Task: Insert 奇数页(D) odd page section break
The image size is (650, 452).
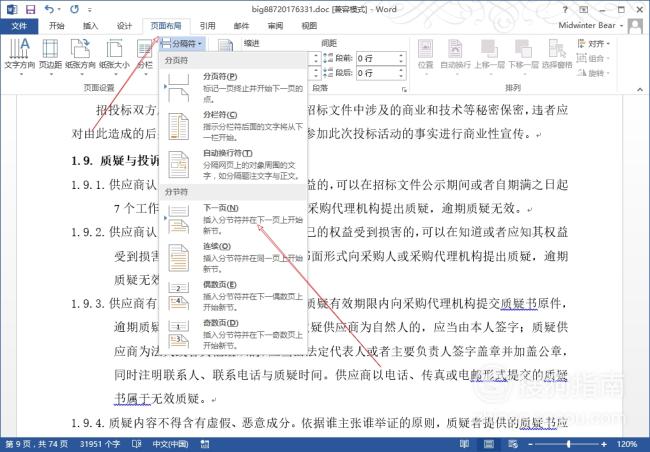Action: [x=233, y=334]
